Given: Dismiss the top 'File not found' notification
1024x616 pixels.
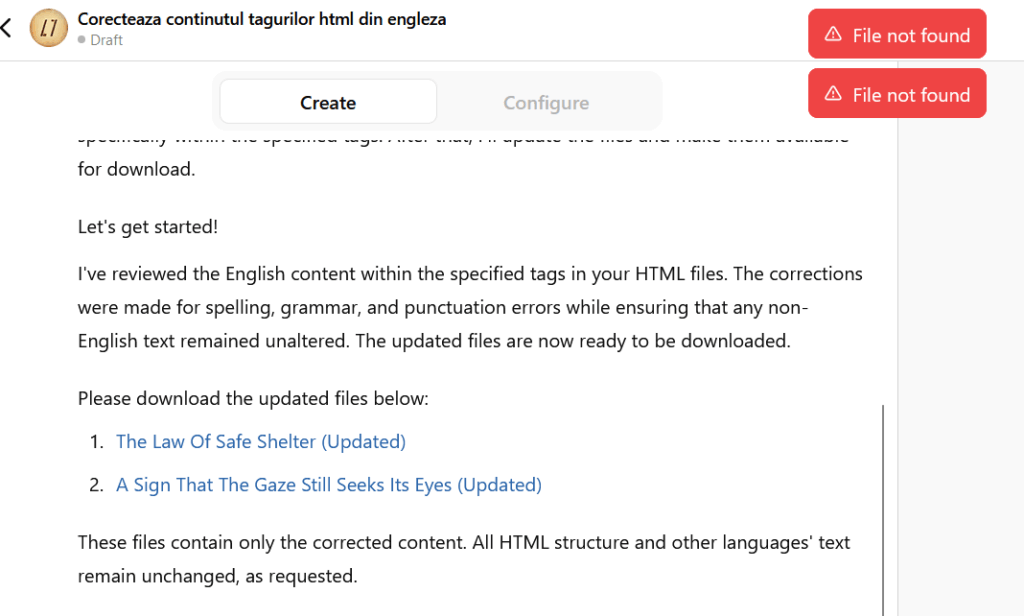Looking at the screenshot, I should coord(897,35).
